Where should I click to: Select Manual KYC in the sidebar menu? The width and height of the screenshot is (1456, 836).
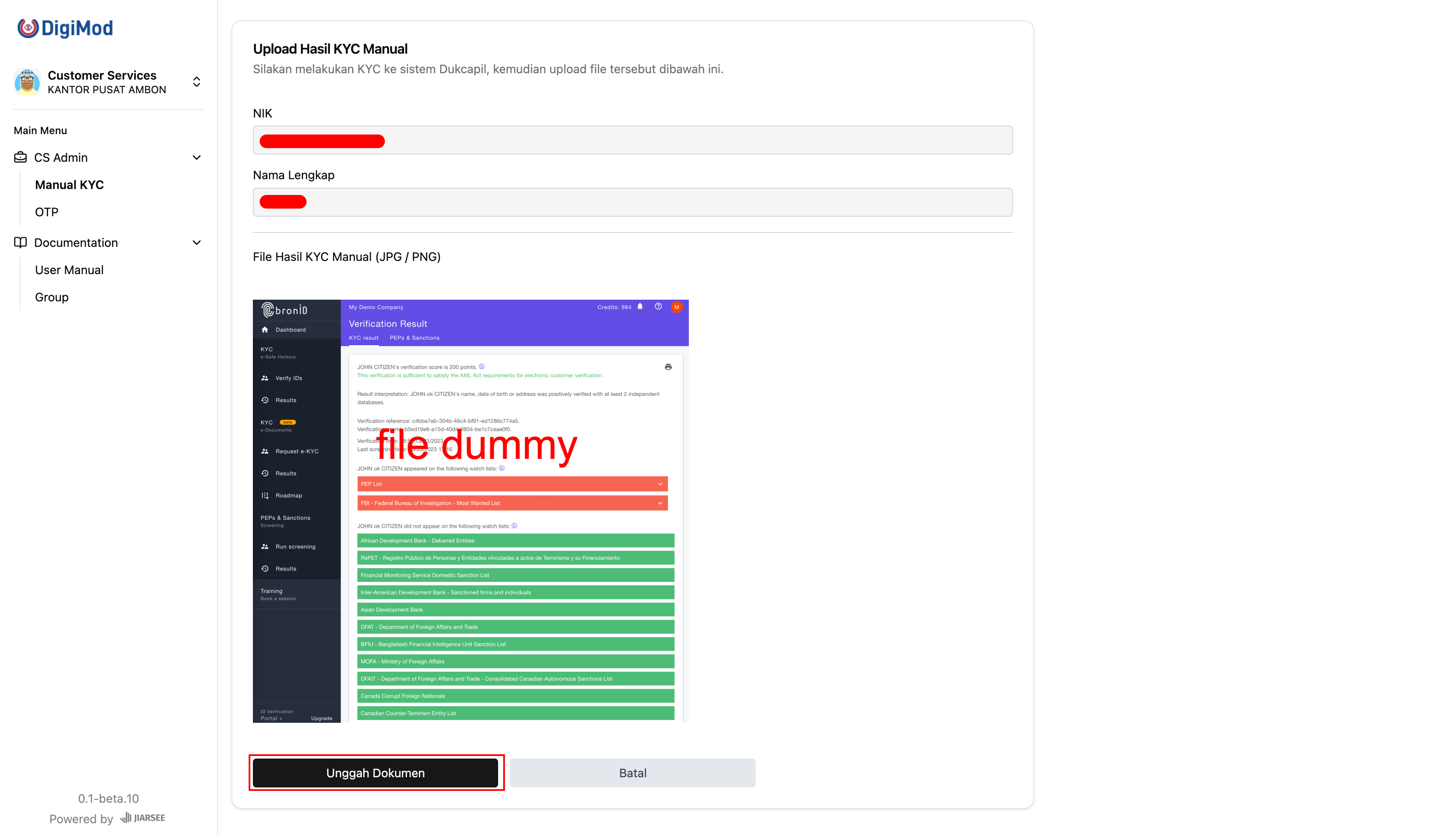pyautogui.click(x=69, y=184)
